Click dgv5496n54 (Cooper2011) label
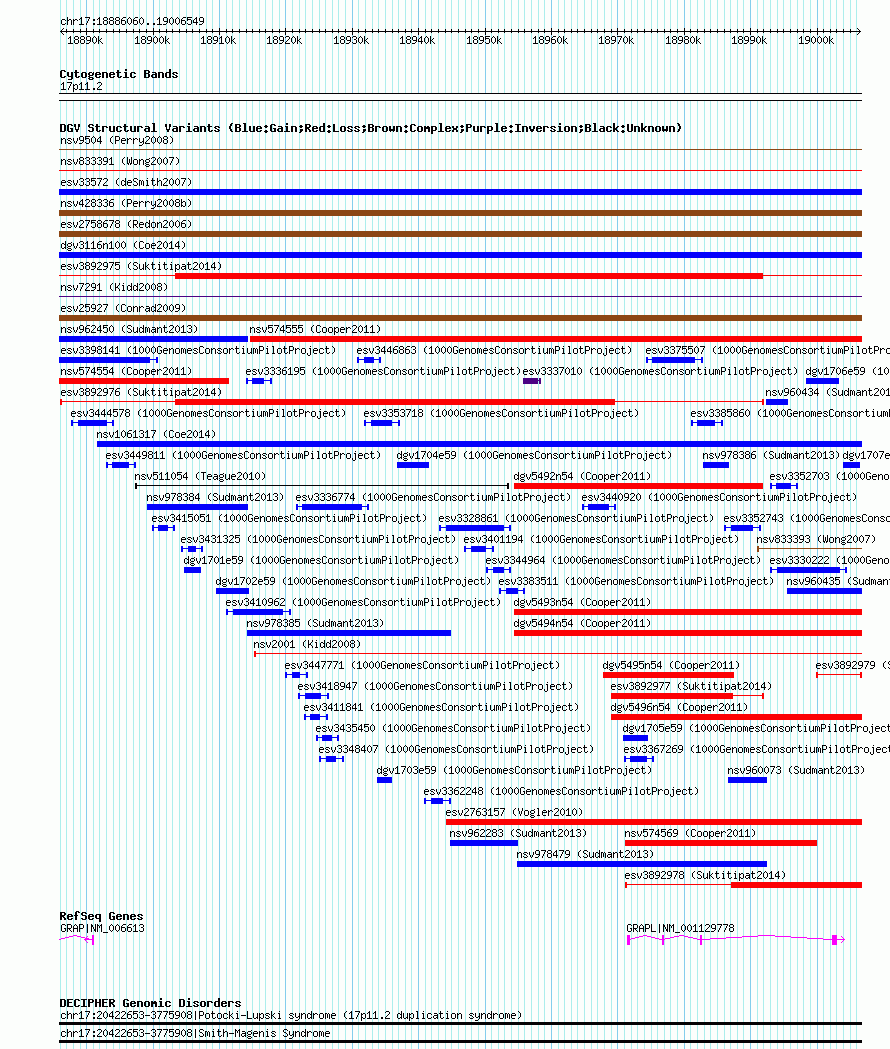The height and width of the screenshot is (1049, 890). [679, 707]
